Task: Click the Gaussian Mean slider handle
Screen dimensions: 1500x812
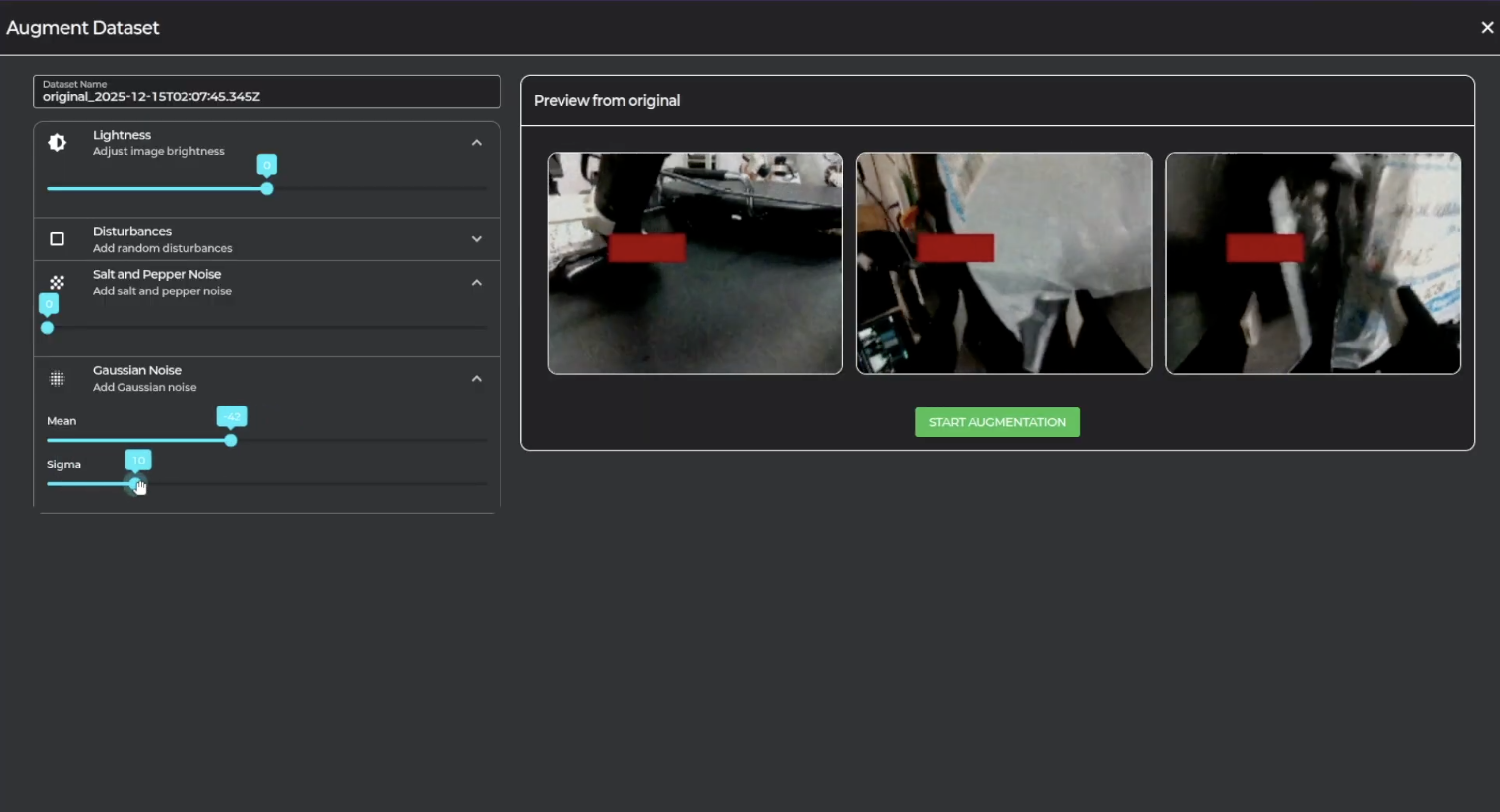Action: tap(231, 441)
